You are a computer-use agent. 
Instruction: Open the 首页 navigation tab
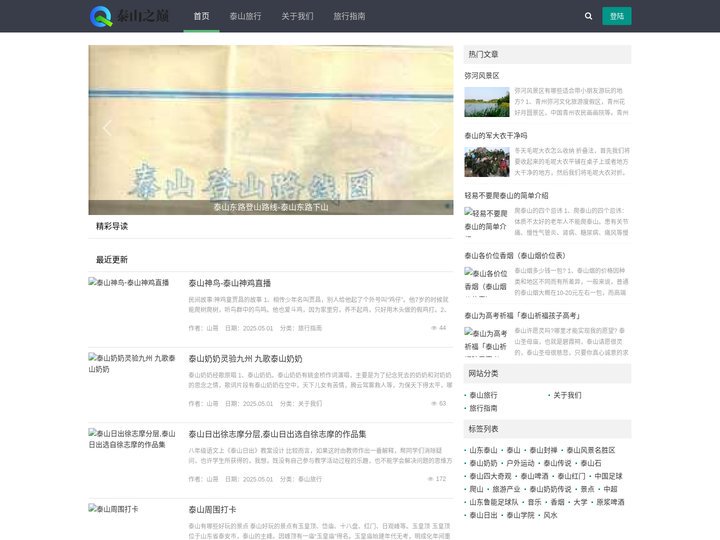tap(201, 16)
